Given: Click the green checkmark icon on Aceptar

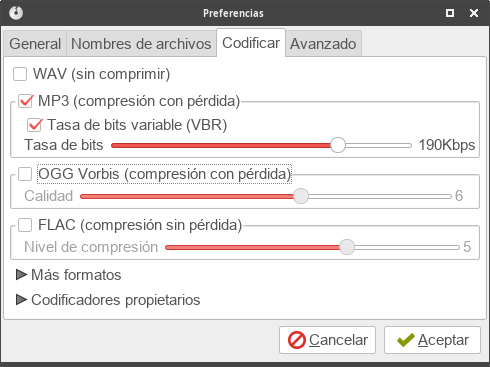Looking at the screenshot, I should 406,340.
